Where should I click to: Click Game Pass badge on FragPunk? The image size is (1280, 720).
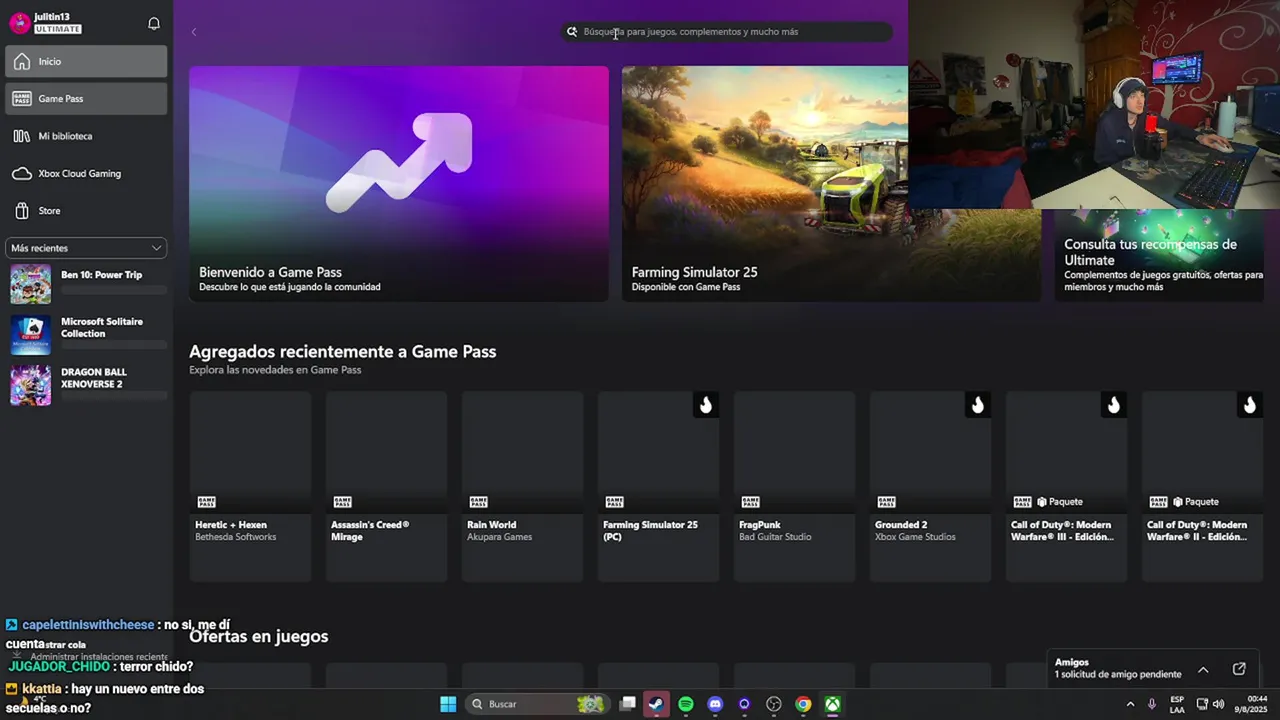(x=751, y=502)
